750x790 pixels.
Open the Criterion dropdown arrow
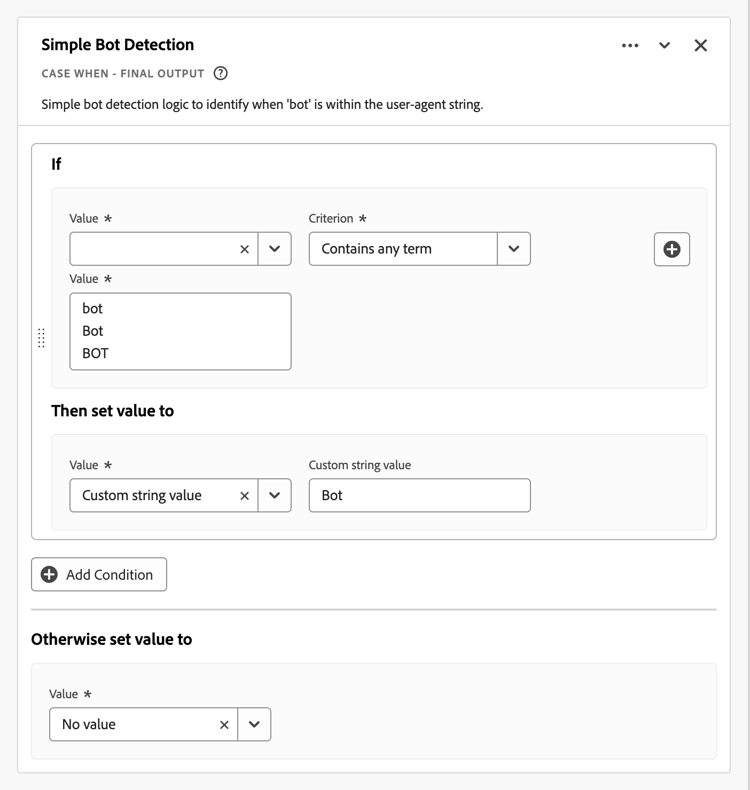tap(514, 249)
